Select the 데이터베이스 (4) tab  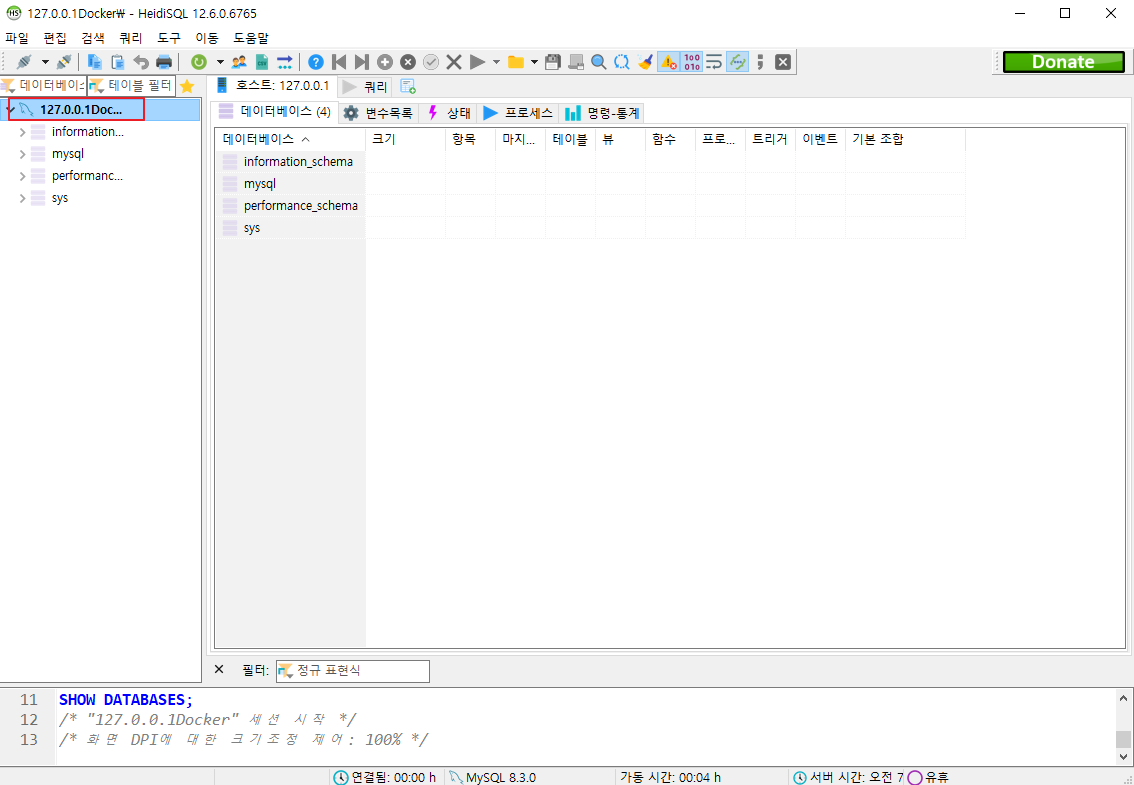pyautogui.click(x=275, y=111)
